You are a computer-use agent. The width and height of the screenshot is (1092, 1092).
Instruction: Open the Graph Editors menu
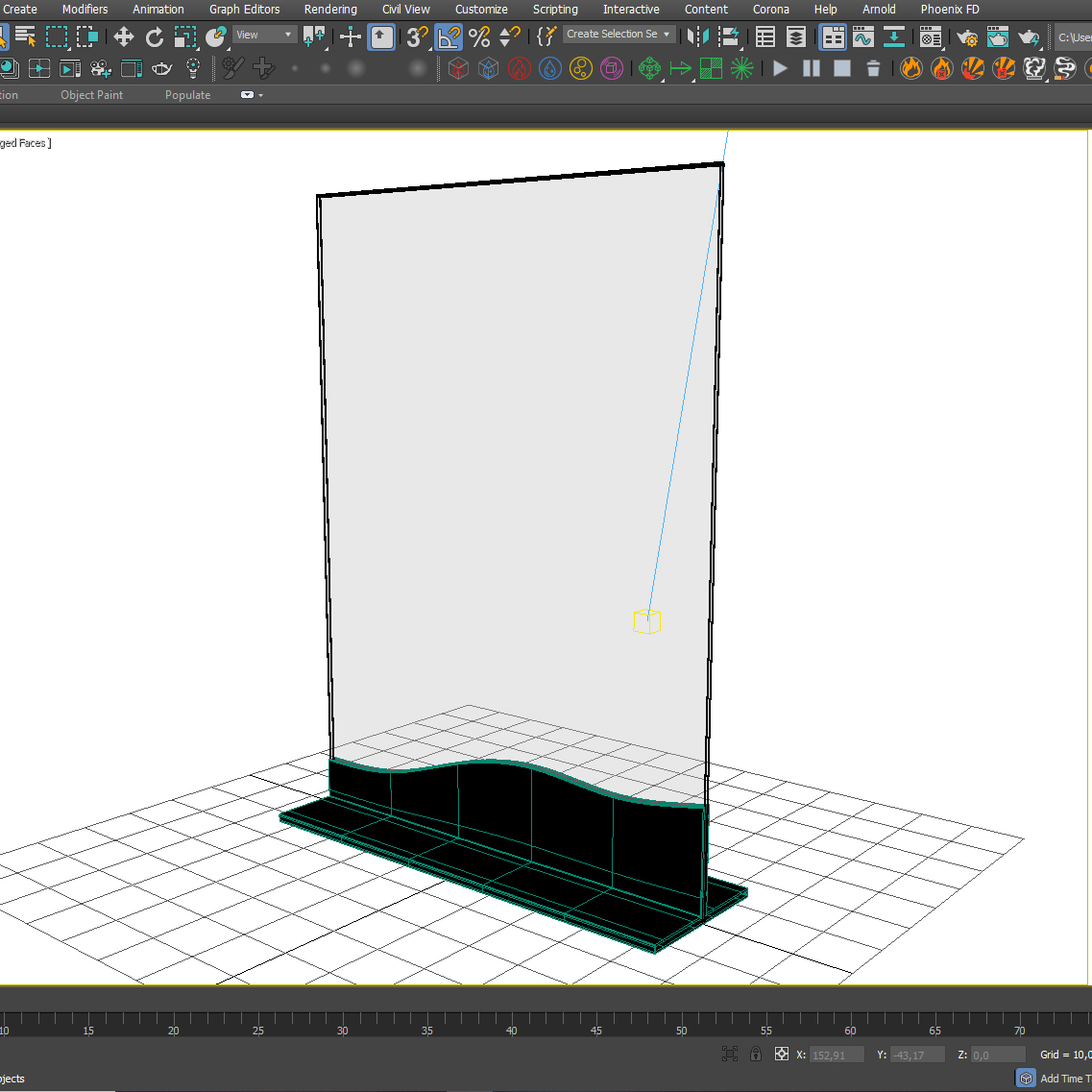coord(244,10)
